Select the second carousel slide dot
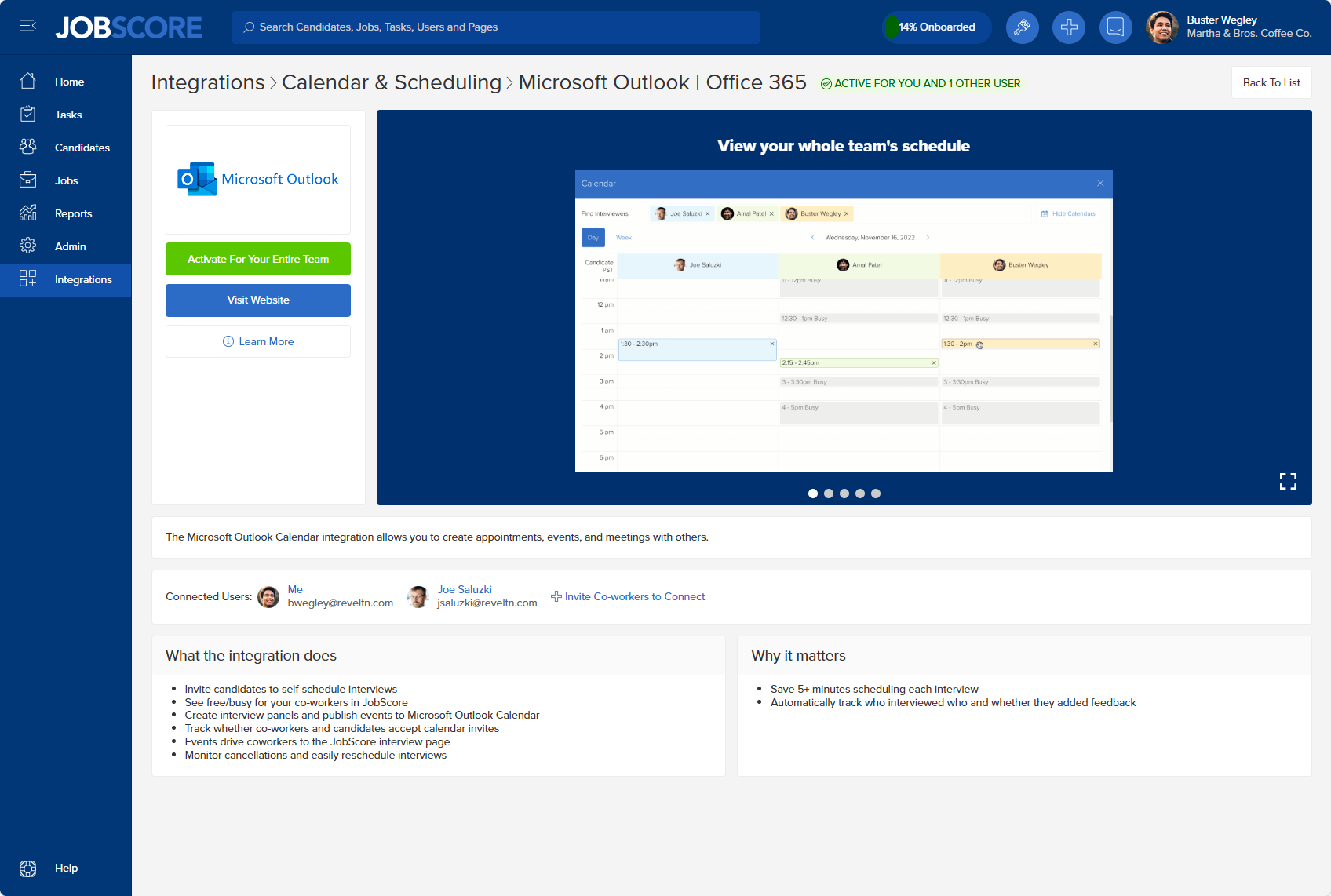Viewport: 1331px width, 896px height. pos(829,494)
